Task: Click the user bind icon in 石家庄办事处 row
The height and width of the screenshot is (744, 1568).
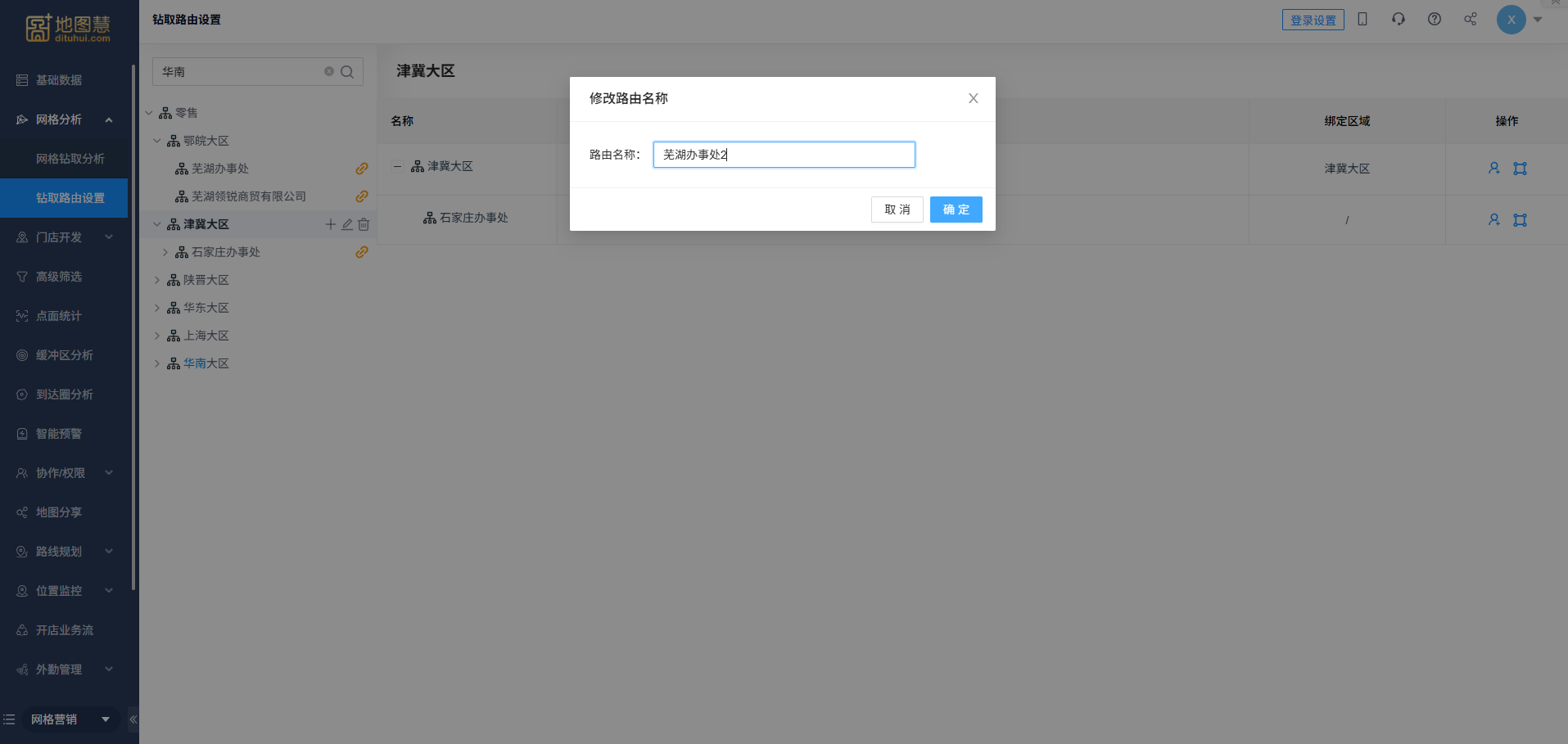Action: (x=1493, y=219)
